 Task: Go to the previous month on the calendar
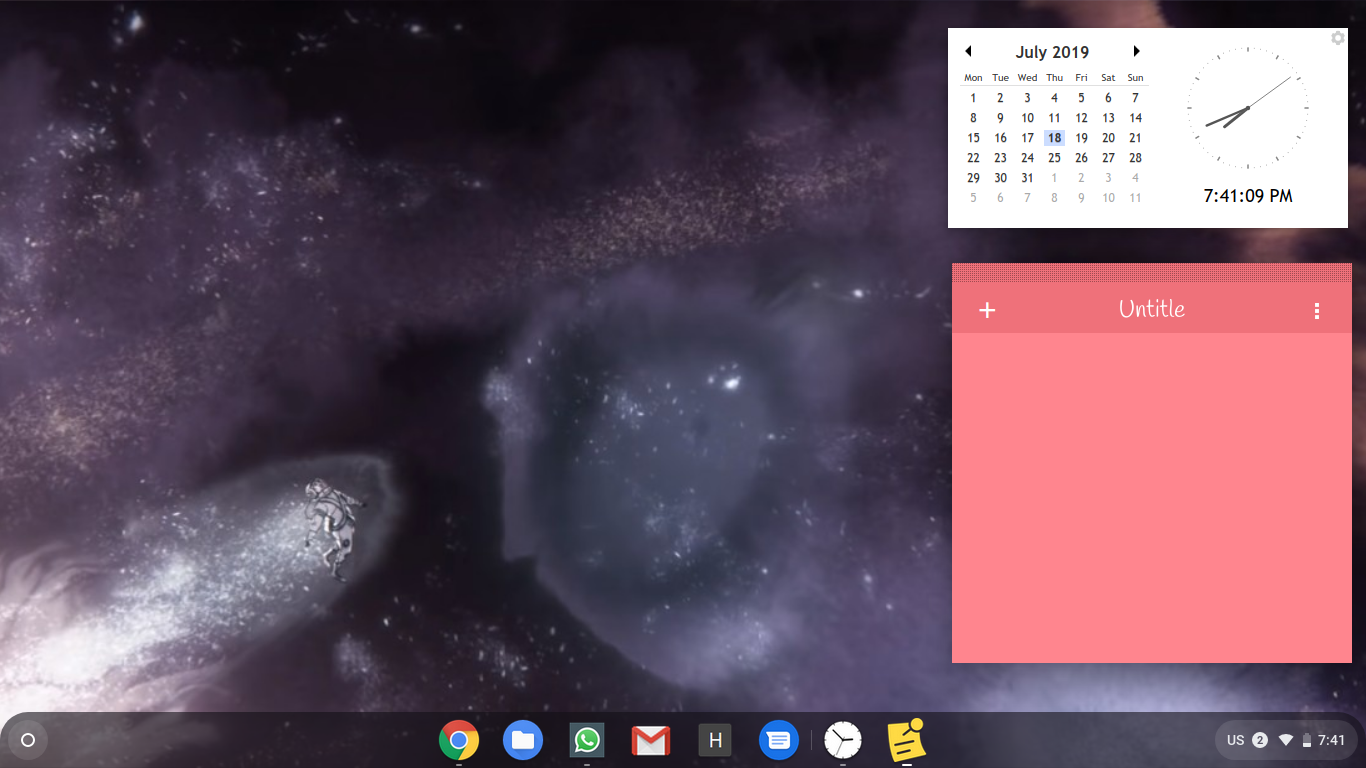(968, 50)
